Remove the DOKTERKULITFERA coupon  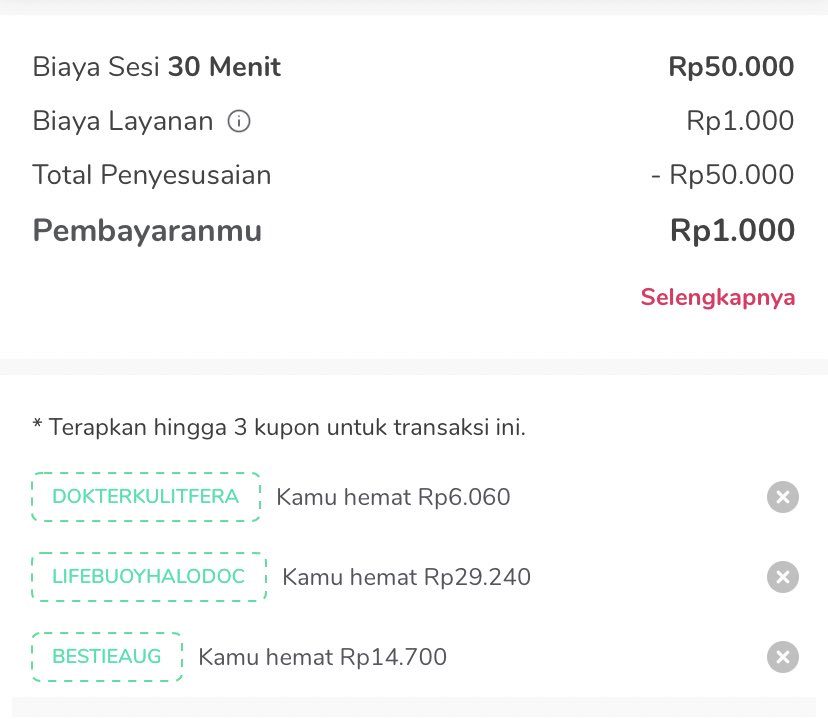[x=783, y=497]
